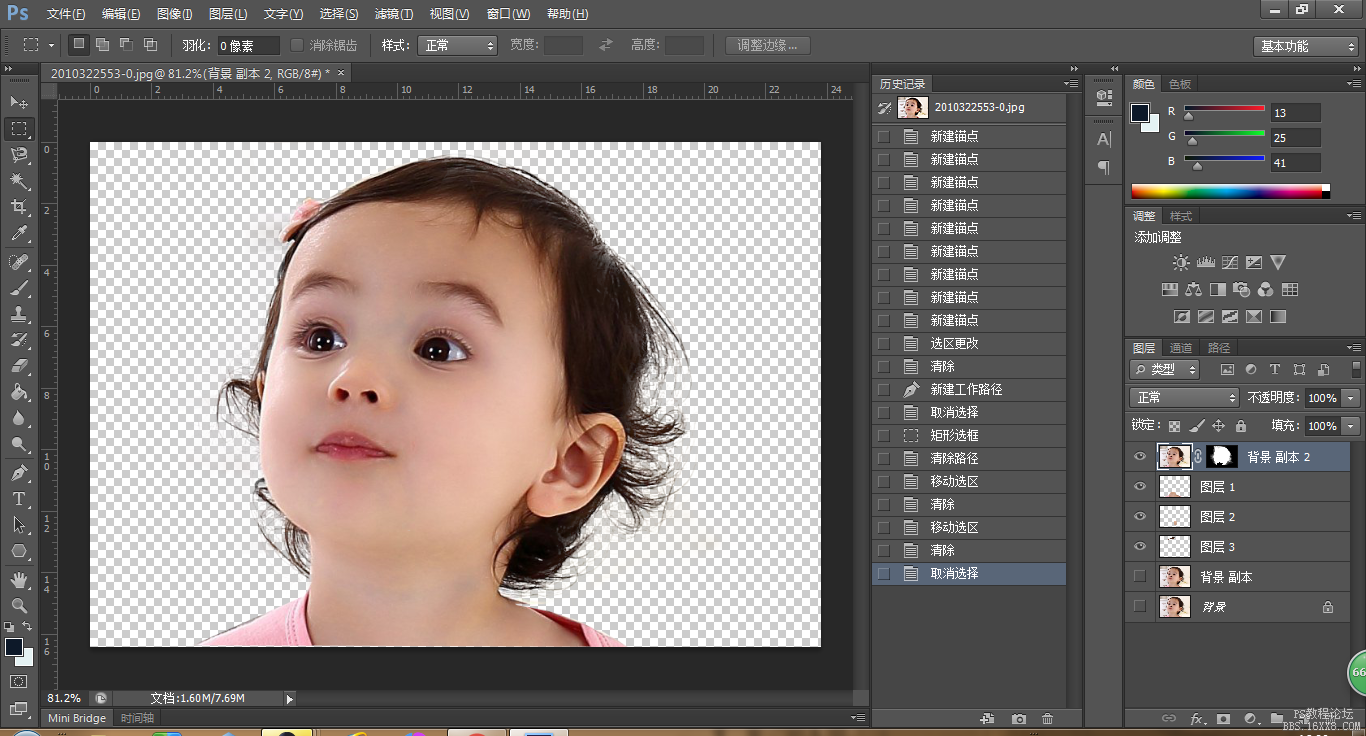
Task: Select the Eraser tool
Action: (x=19, y=366)
